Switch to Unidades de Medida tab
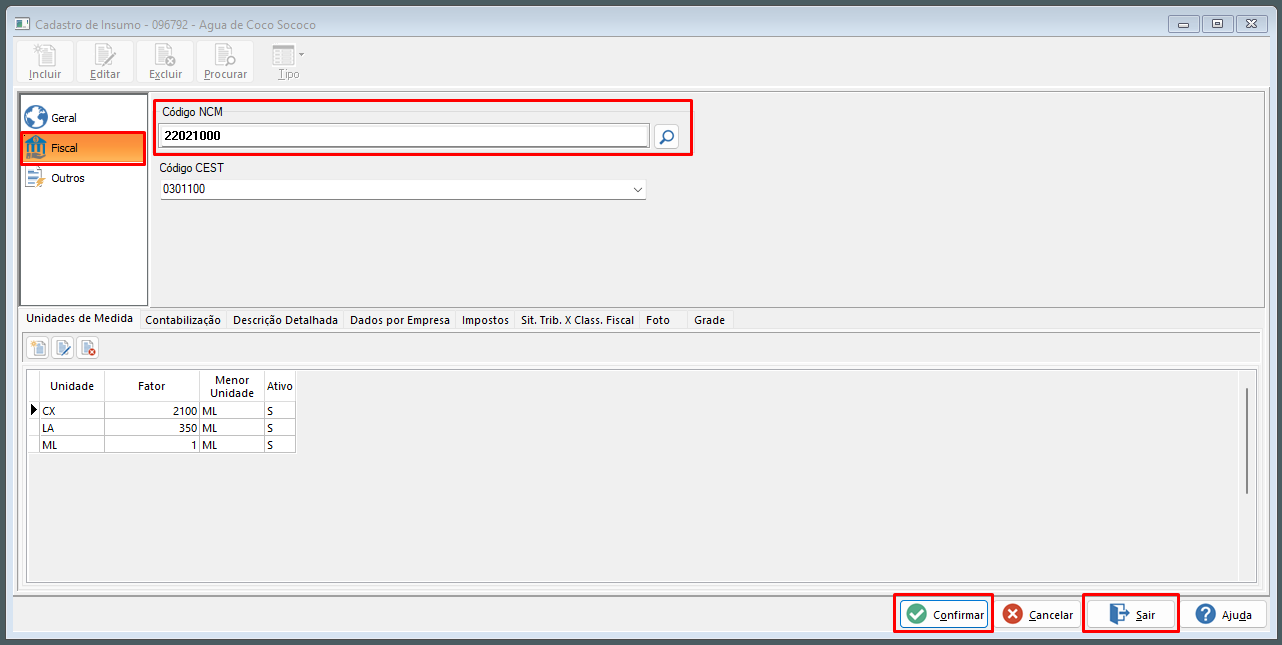 79,318
